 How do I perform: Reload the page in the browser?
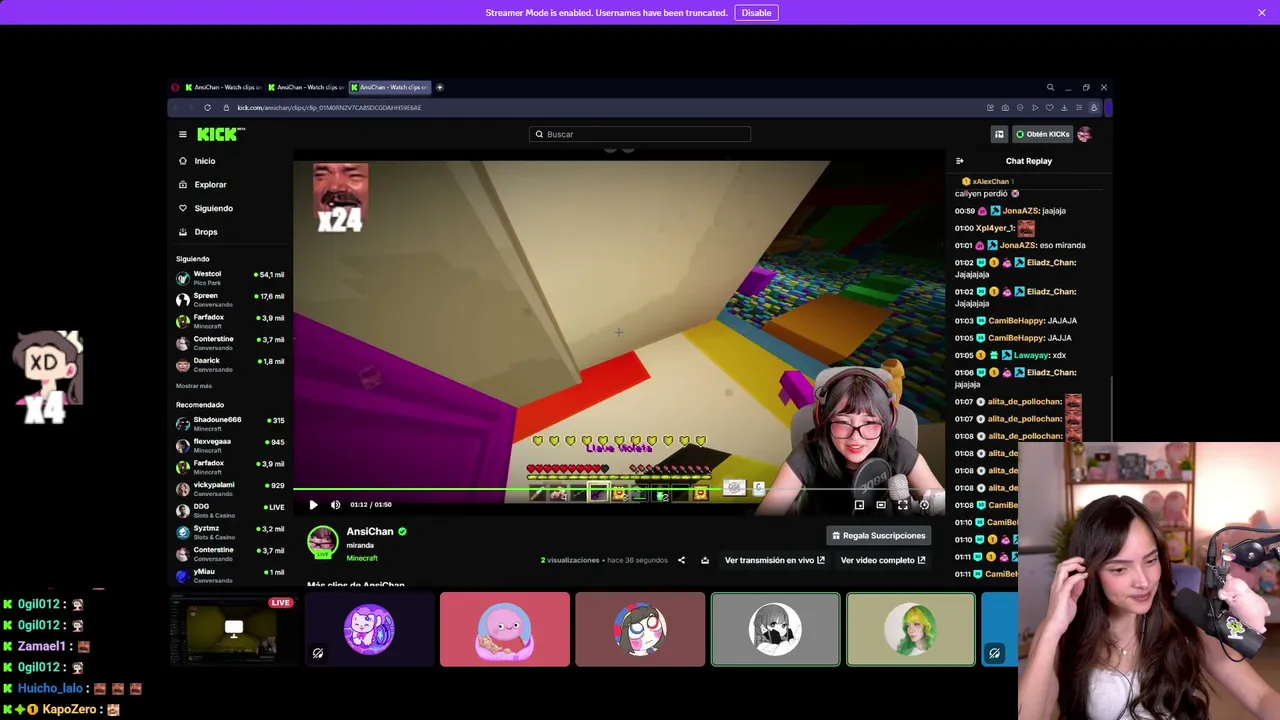pyautogui.click(x=208, y=108)
